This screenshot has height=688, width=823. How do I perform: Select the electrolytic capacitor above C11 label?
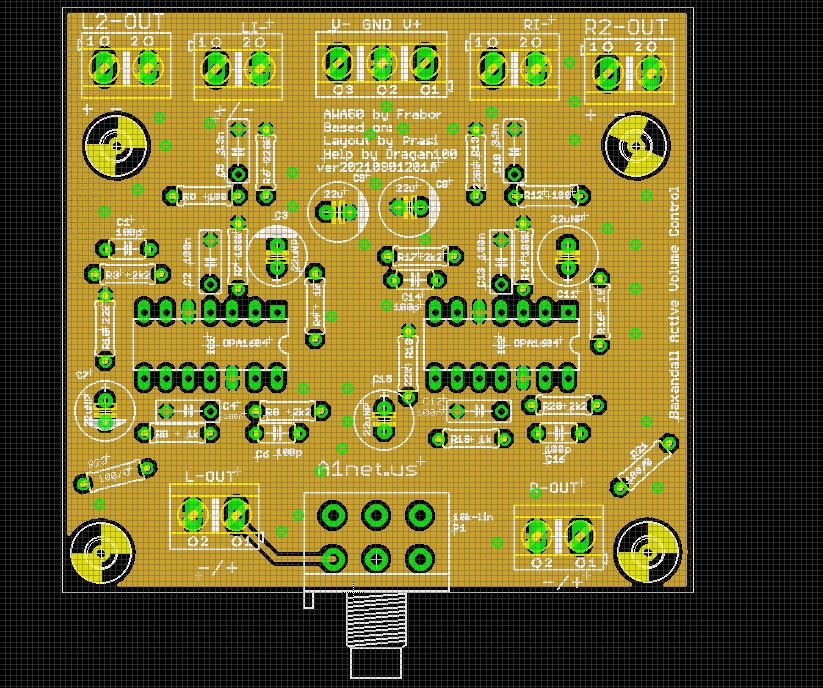click(x=568, y=256)
